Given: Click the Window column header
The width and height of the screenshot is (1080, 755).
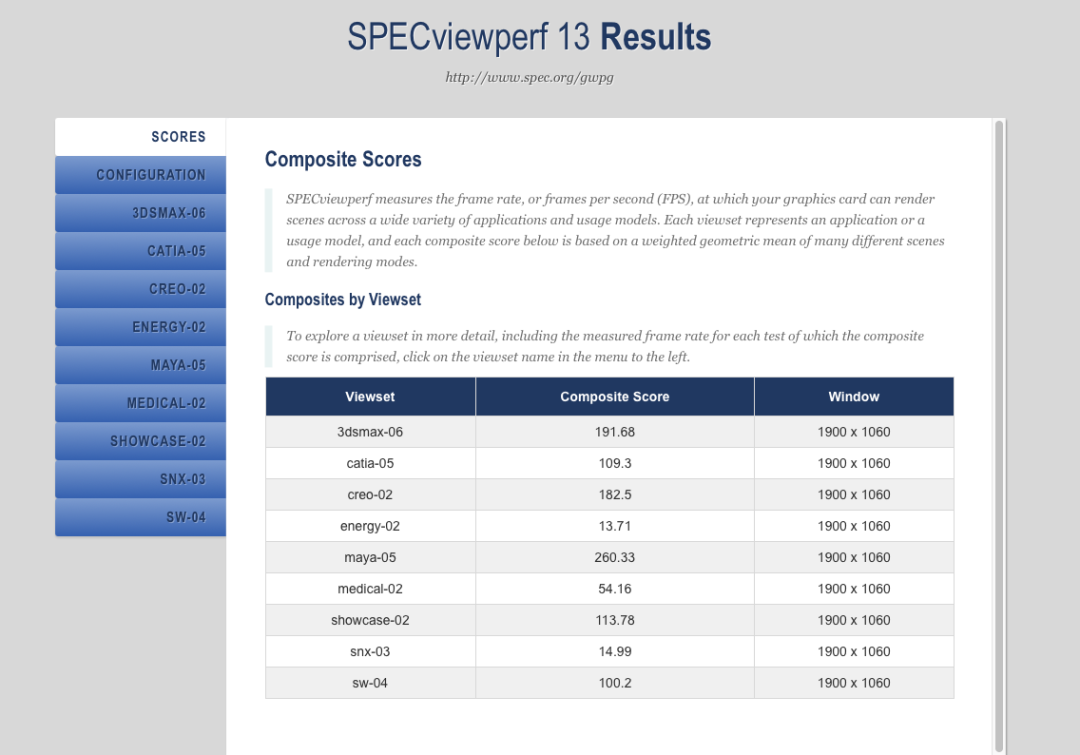Looking at the screenshot, I should pos(854,397).
